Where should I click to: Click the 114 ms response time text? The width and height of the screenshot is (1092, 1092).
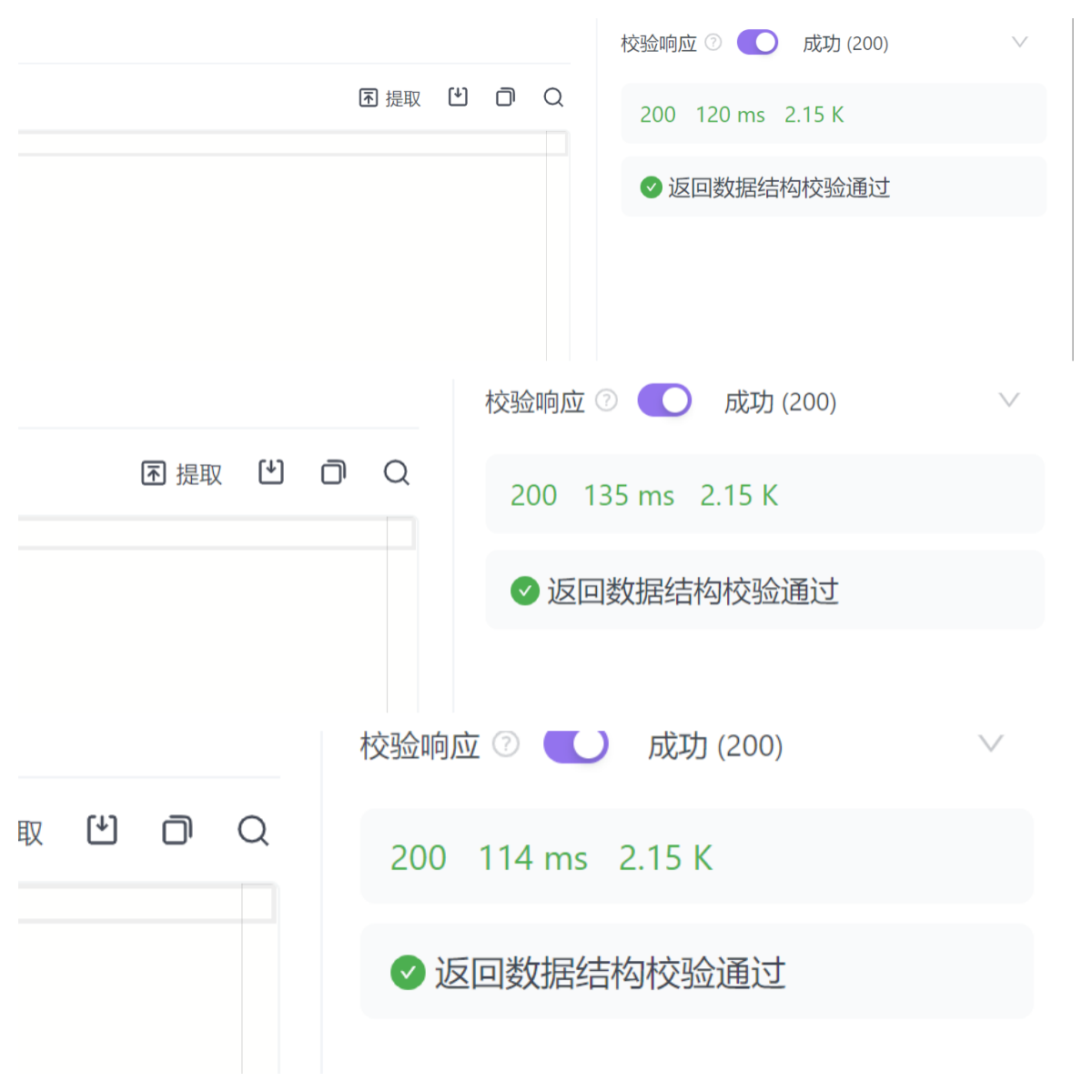pos(533,858)
